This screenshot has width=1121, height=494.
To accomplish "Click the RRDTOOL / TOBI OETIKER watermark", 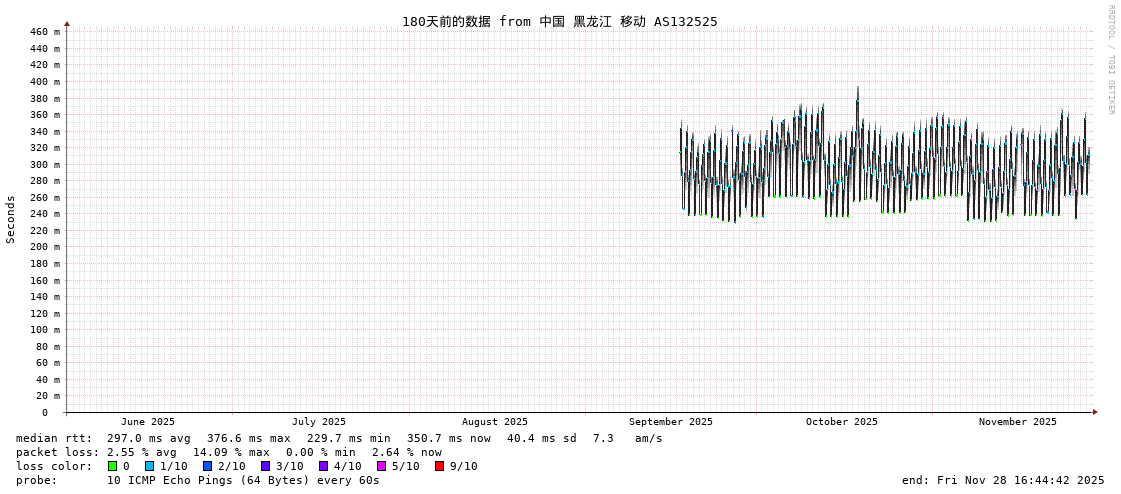I will point(1110,60).
